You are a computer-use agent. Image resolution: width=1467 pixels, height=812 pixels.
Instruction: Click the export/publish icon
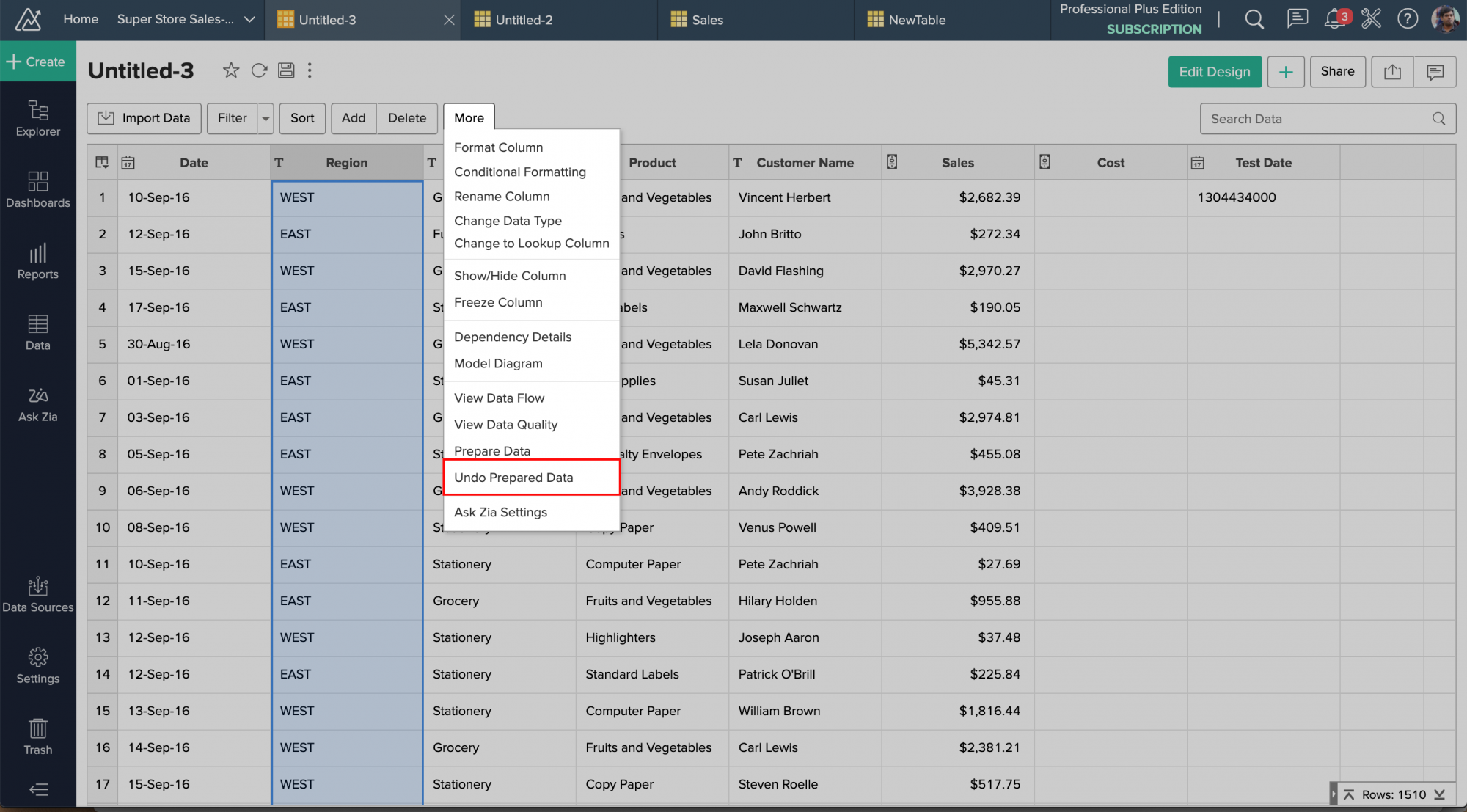(x=1392, y=72)
